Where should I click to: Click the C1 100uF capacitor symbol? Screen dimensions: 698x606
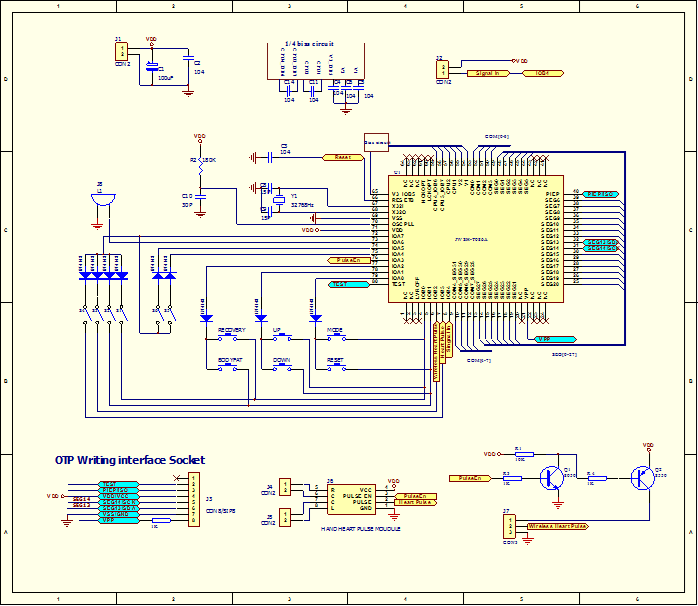click(x=151, y=69)
